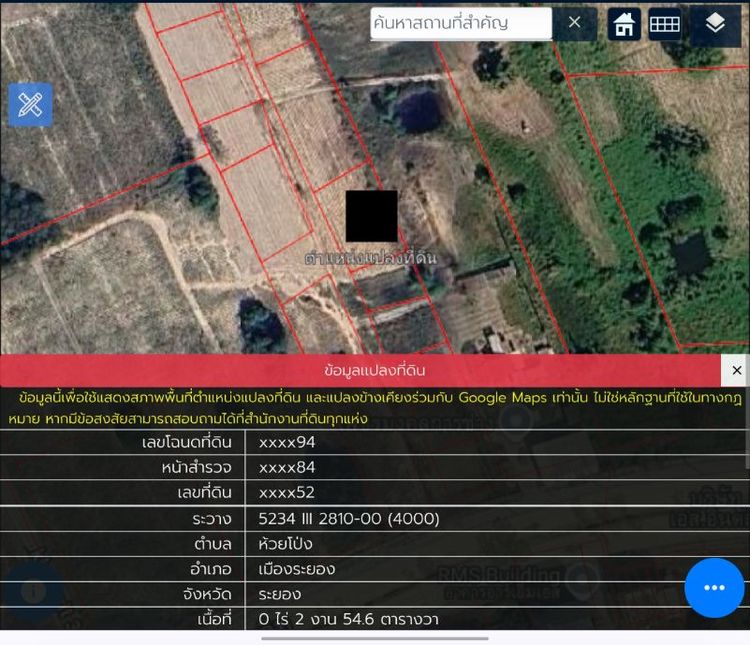Tap the home icon in the top bar

coord(624,24)
